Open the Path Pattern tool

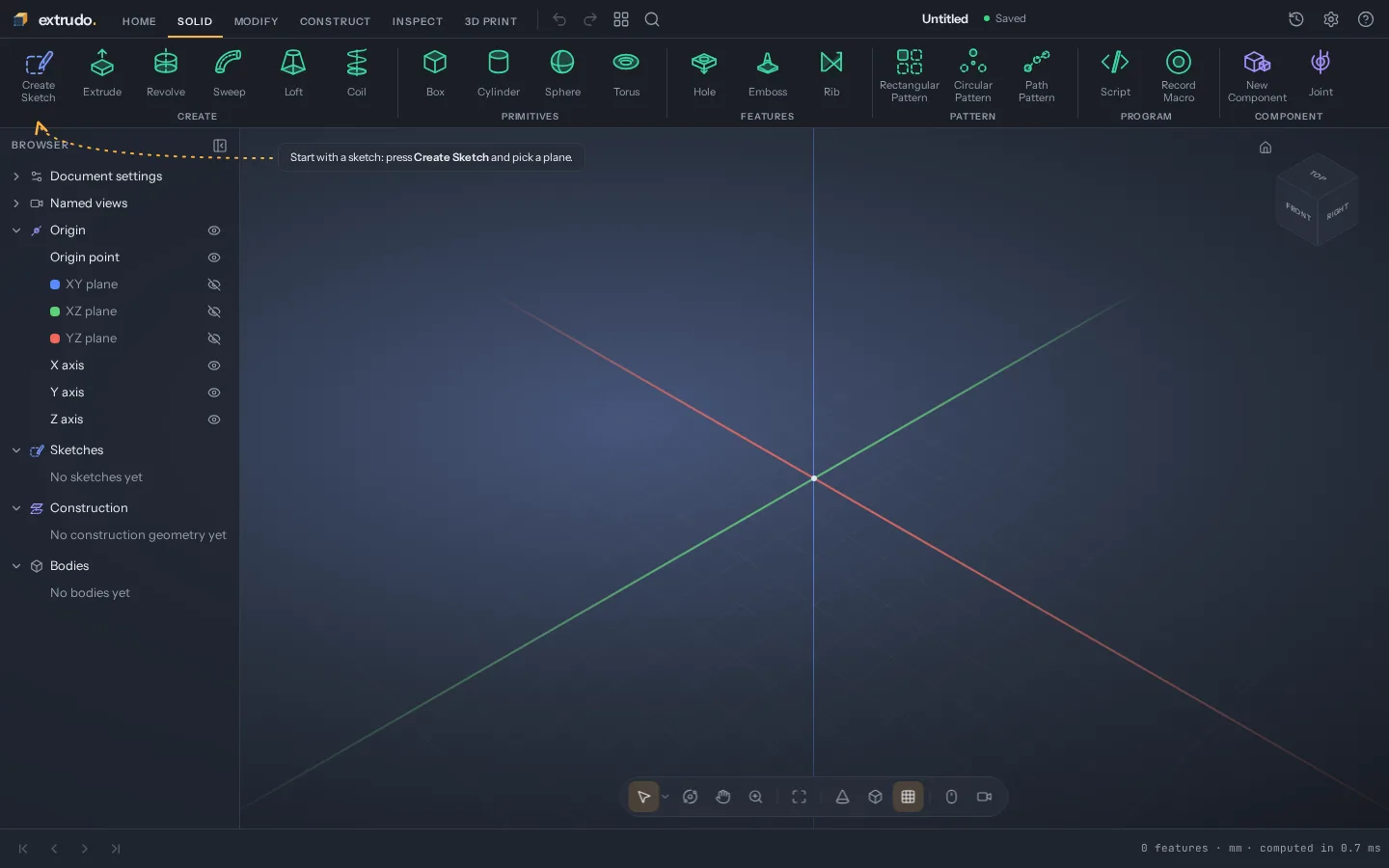(1037, 76)
